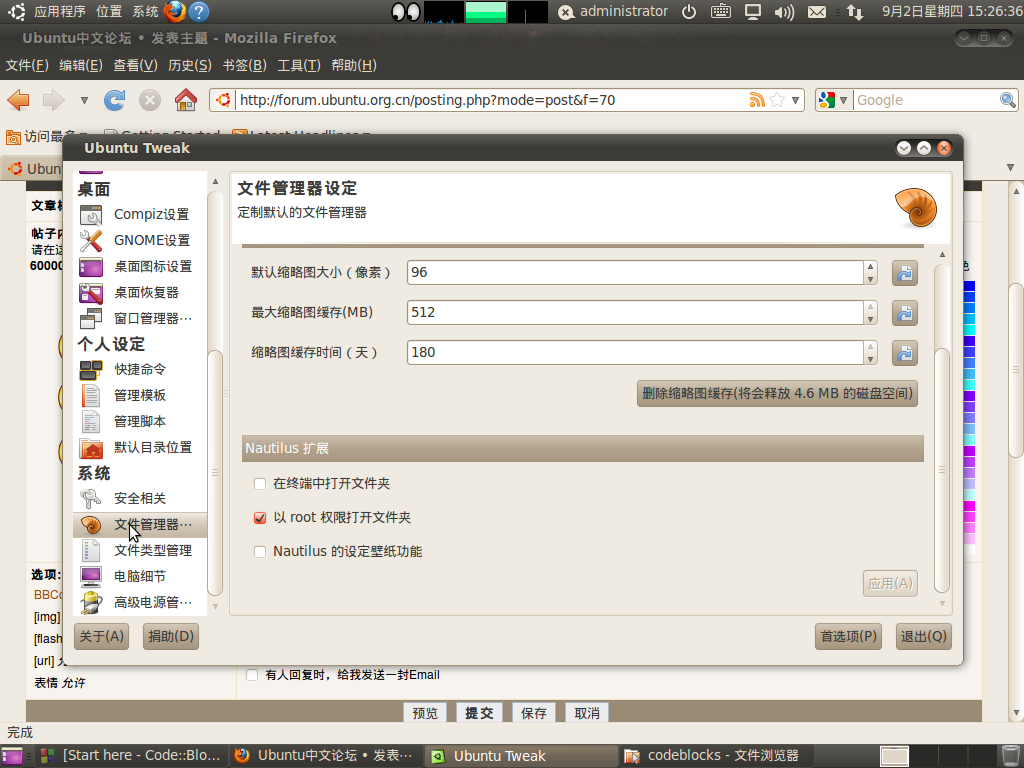Screen dimensions: 1024x768
Task: Click Quit (退出) button in Ubuntu Tweak
Action: click(923, 637)
